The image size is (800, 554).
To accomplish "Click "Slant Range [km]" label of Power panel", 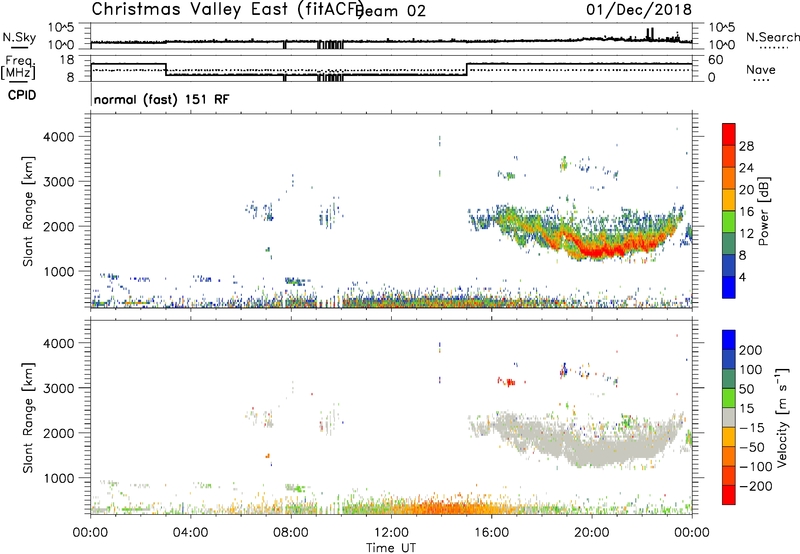I will point(28,211).
